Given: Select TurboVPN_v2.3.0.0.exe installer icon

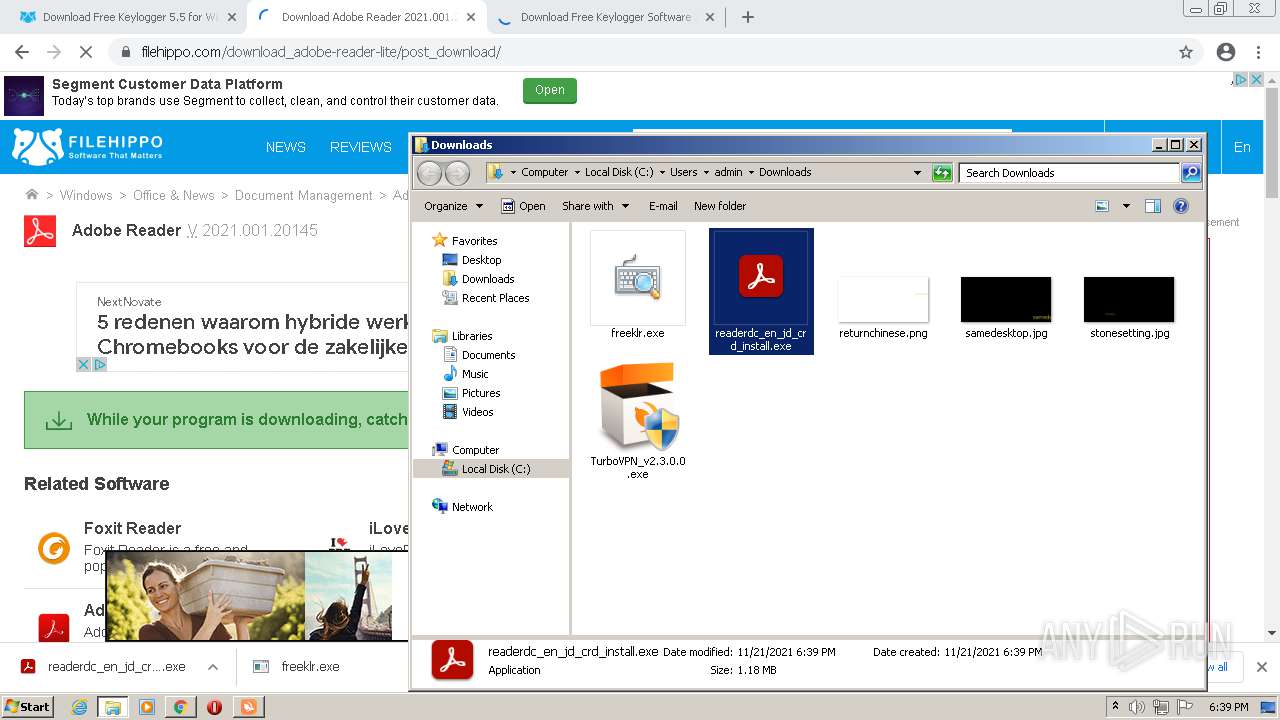Looking at the screenshot, I should click(638, 407).
